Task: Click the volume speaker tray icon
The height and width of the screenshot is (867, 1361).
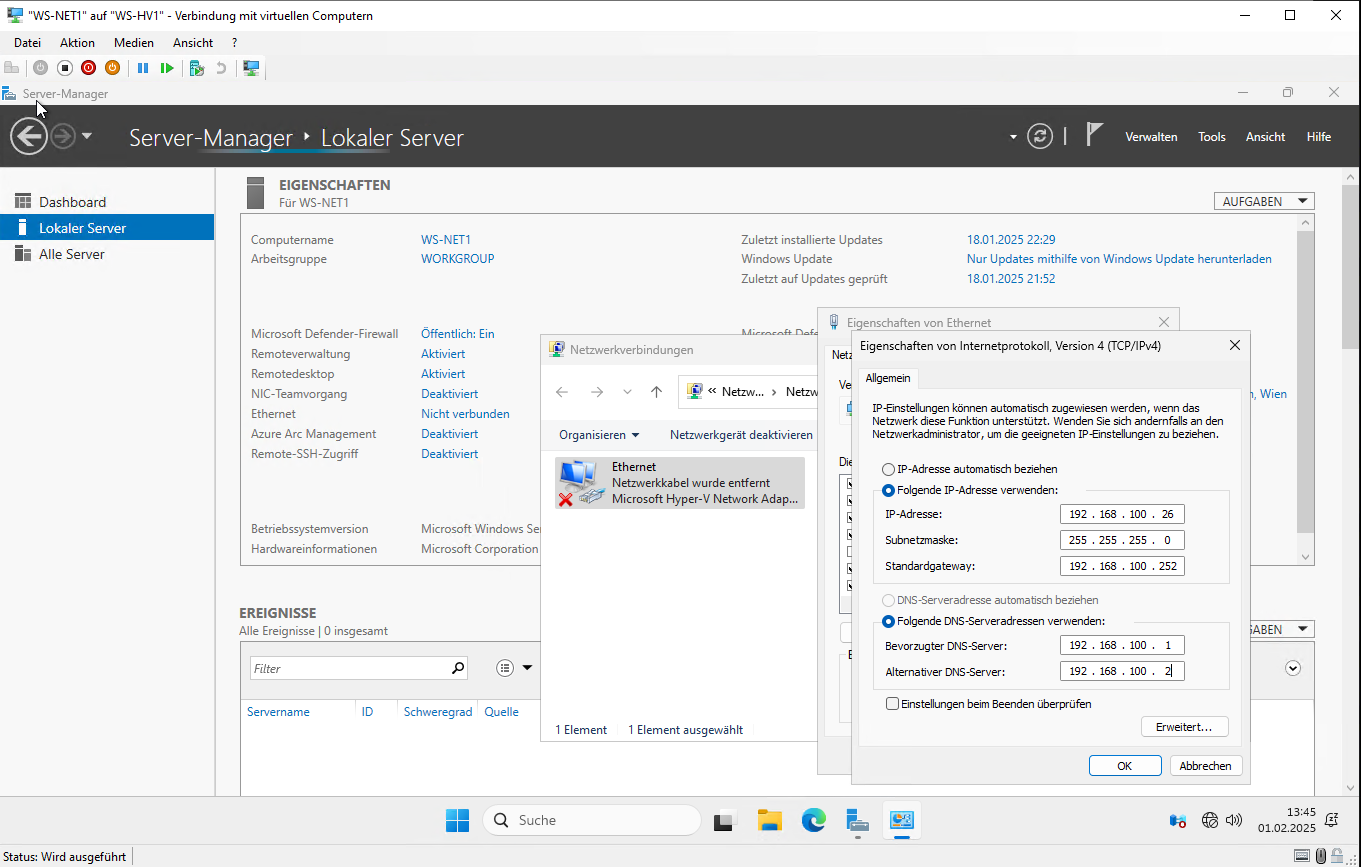Action: (x=1233, y=820)
